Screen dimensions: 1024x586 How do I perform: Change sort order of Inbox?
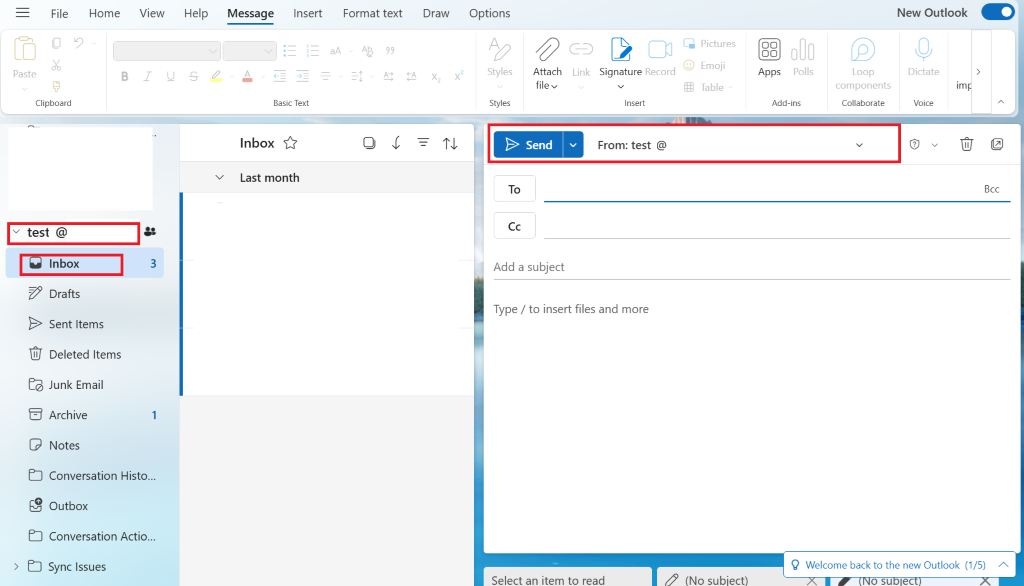click(450, 143)
